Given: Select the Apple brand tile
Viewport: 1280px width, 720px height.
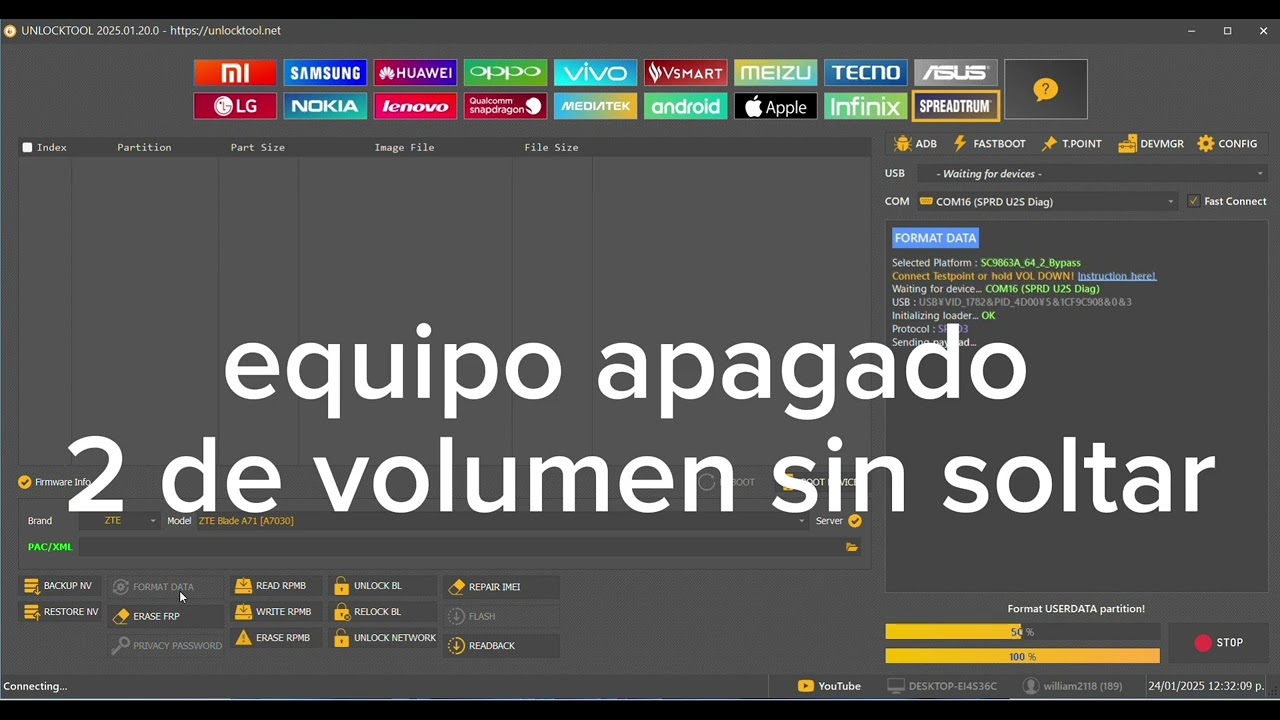Looking at the screenshot, I should 775,106.
